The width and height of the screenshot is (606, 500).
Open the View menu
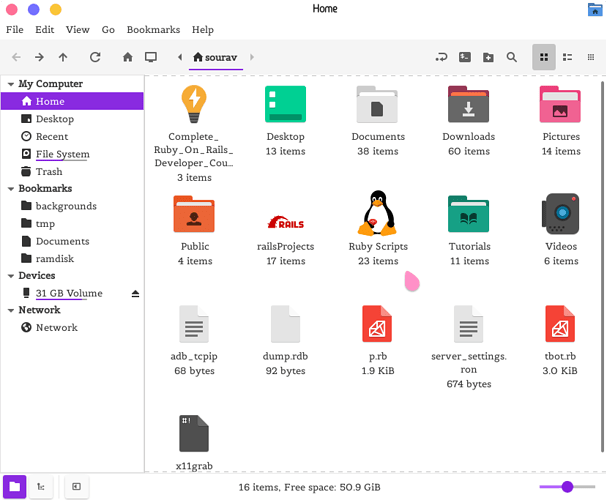click(x=77, y=30)
